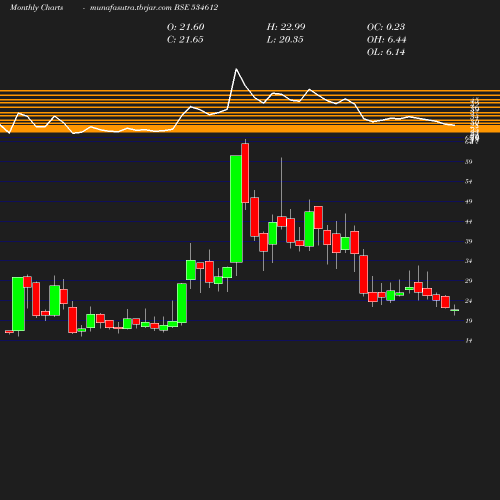Click the "Monthly Charts" title text
Image resolution: width=500 pixels, height=500 pixels.
pos(36,8)
